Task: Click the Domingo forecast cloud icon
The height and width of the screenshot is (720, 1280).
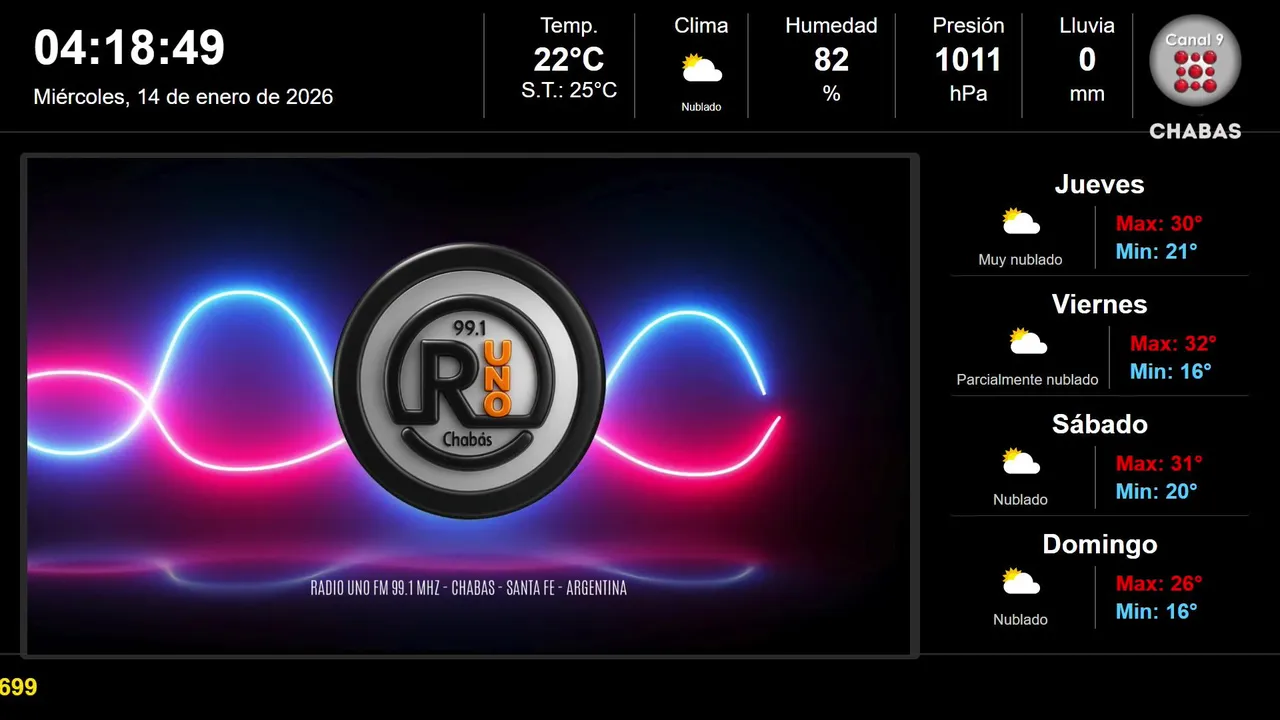Action: click(x=1021, y=582)
